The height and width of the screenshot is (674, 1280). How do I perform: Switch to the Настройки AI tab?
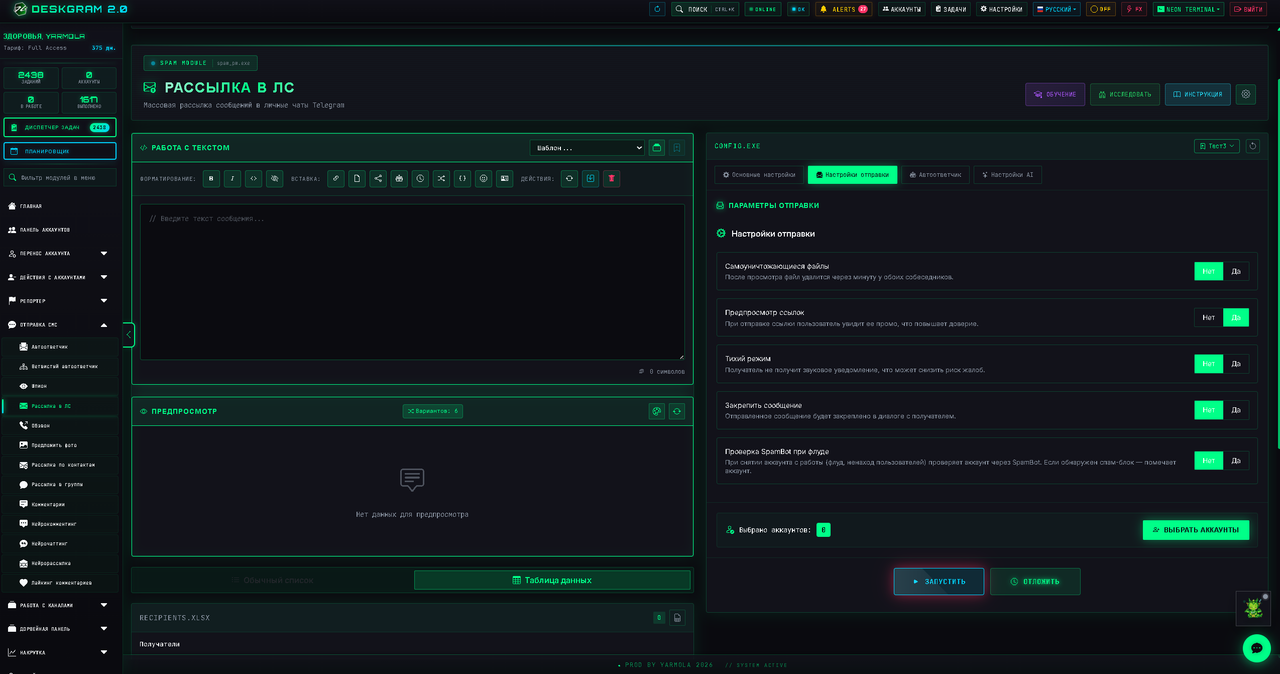coord(1008,175)
